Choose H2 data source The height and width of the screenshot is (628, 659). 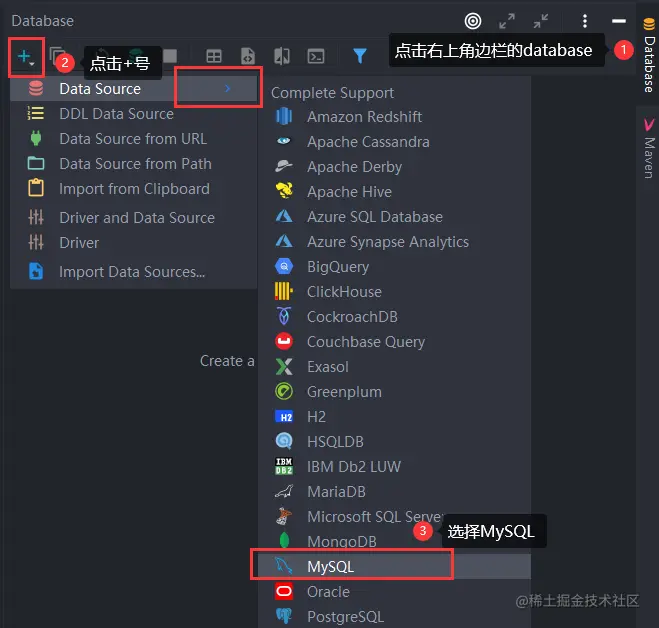coord(394,417)
